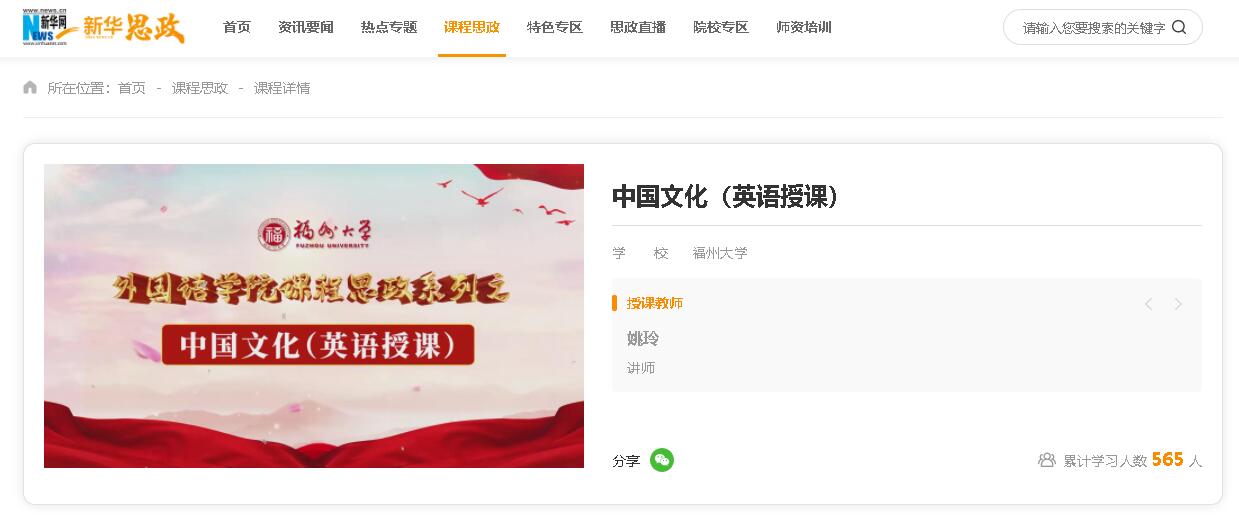Click the 首页 breadcrumb link
Viewport: 1239px width, 522px height.
pos(132,88)
